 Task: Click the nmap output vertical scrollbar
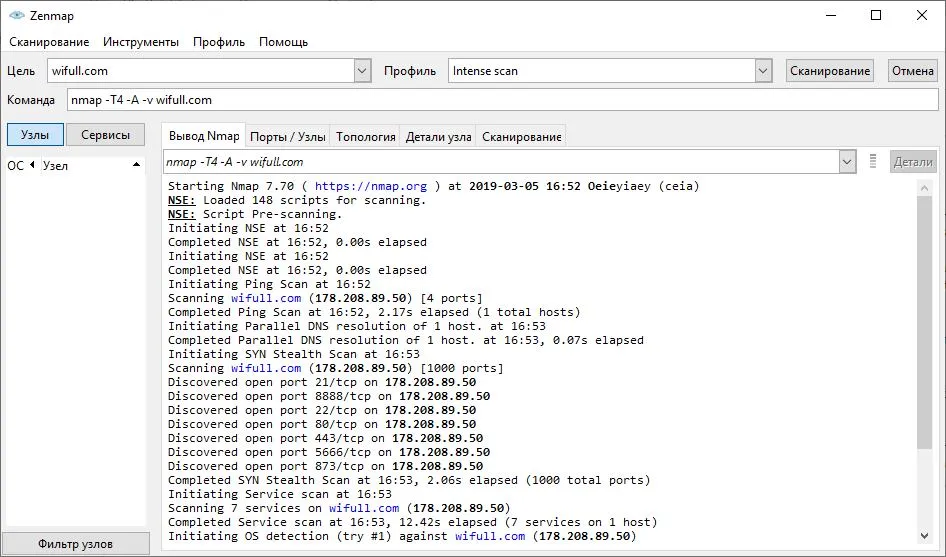(924, 320)
